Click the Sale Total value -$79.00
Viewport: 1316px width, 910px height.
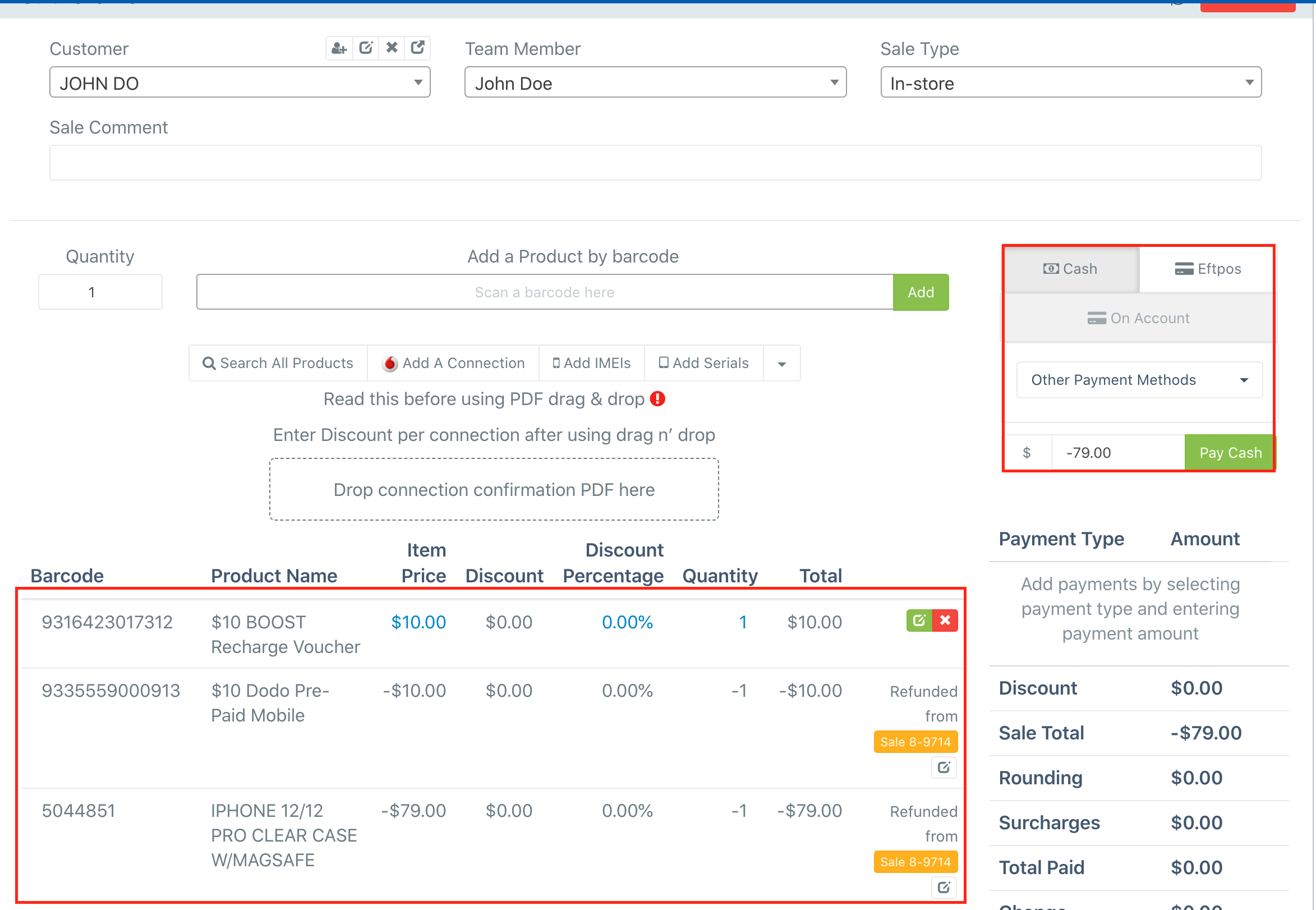(1206, 733)
